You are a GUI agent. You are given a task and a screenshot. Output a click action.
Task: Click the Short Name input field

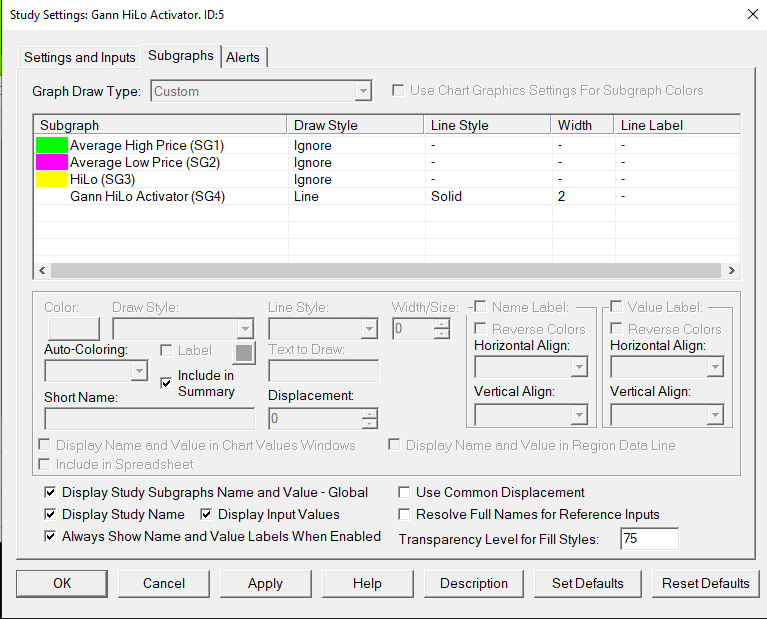[x=150, y=419]
